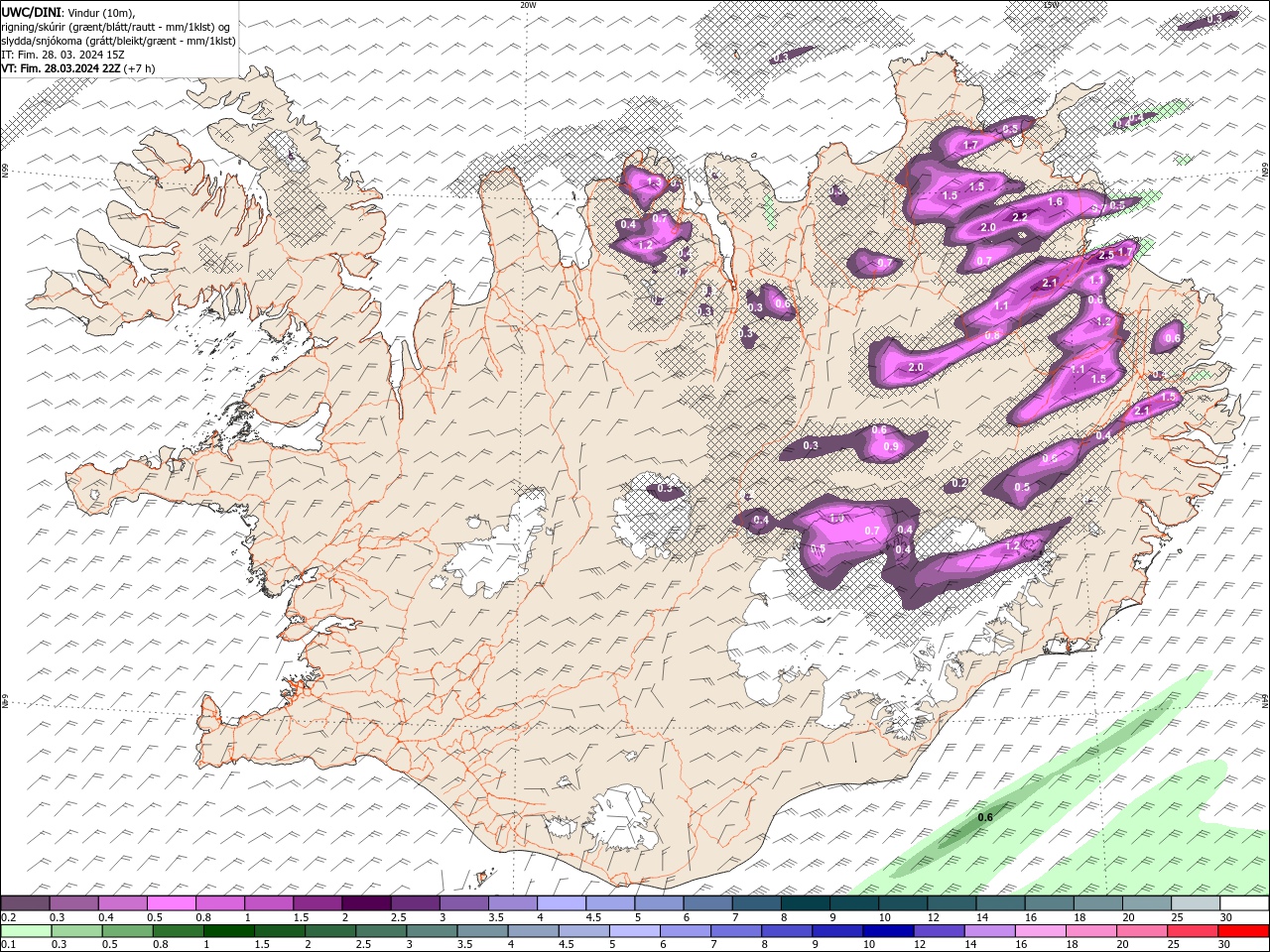The image size is (1270, 952).
Task: Click the UWC/DINI title text
Action: point(31,11)
